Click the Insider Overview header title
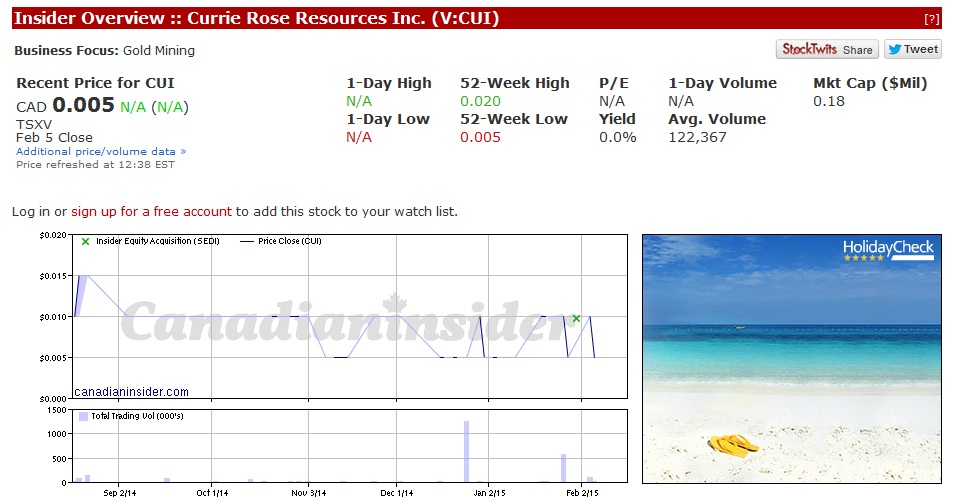This screenshot has height=501, width=964. point(256,18)
